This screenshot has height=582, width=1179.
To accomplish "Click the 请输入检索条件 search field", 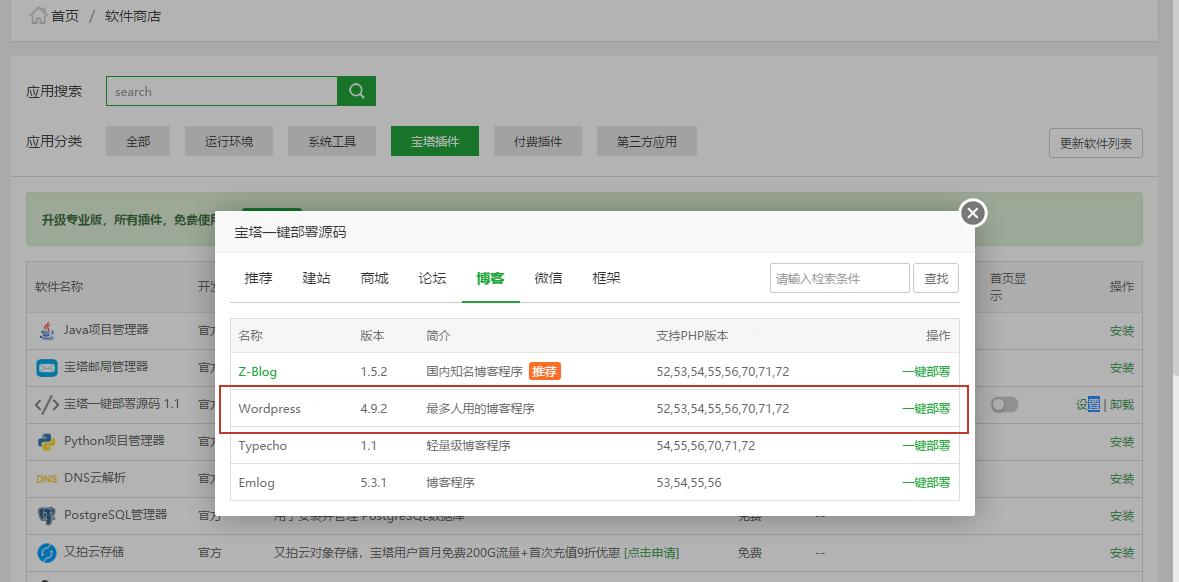I will coord(839,278).
